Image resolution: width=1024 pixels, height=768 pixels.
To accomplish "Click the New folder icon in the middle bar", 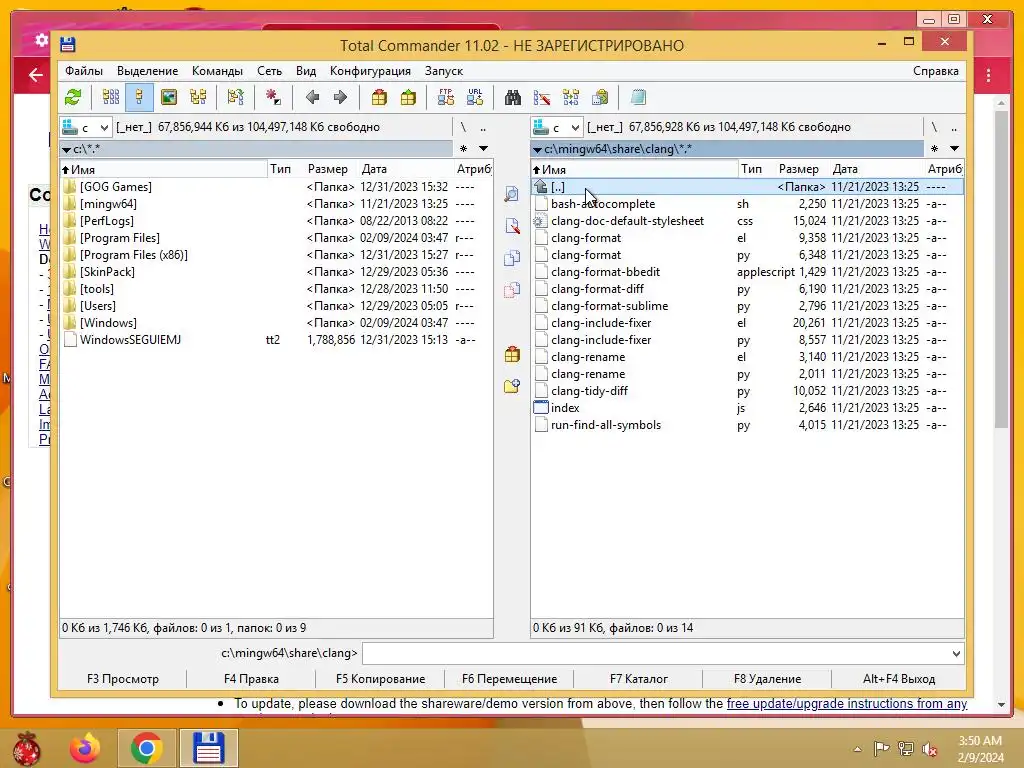I will (x=512, y=386).
